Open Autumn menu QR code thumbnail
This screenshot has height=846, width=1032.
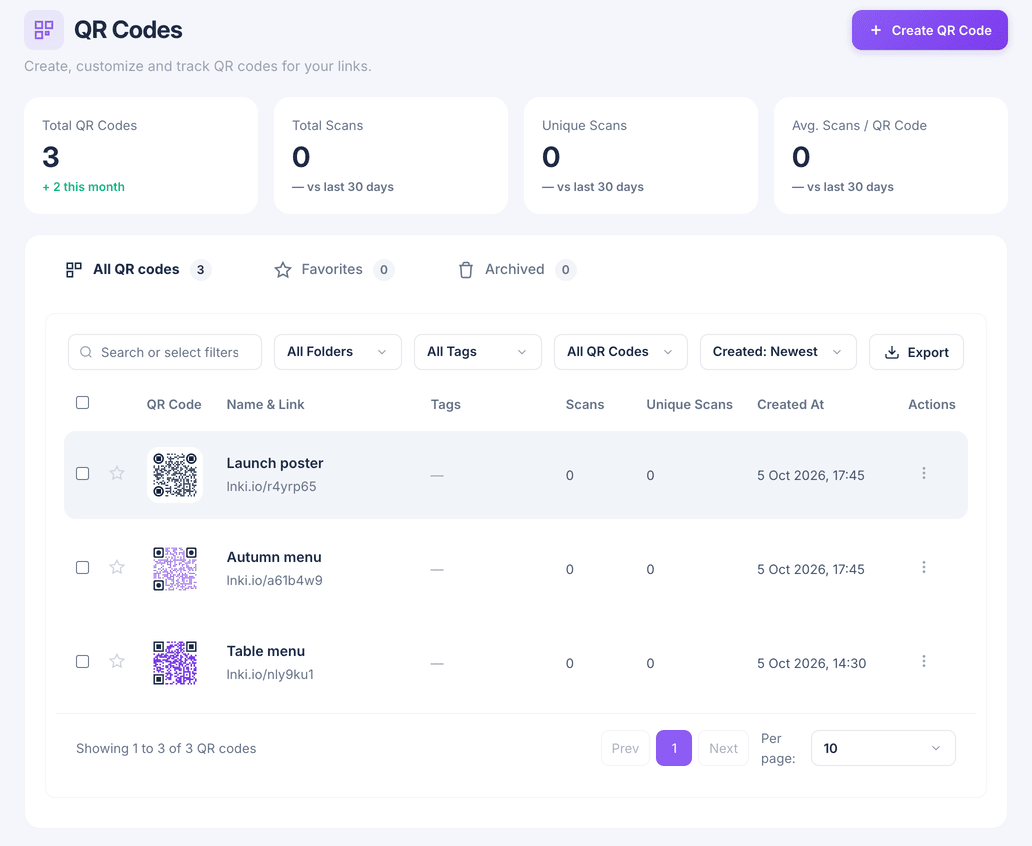coord(175,569)
